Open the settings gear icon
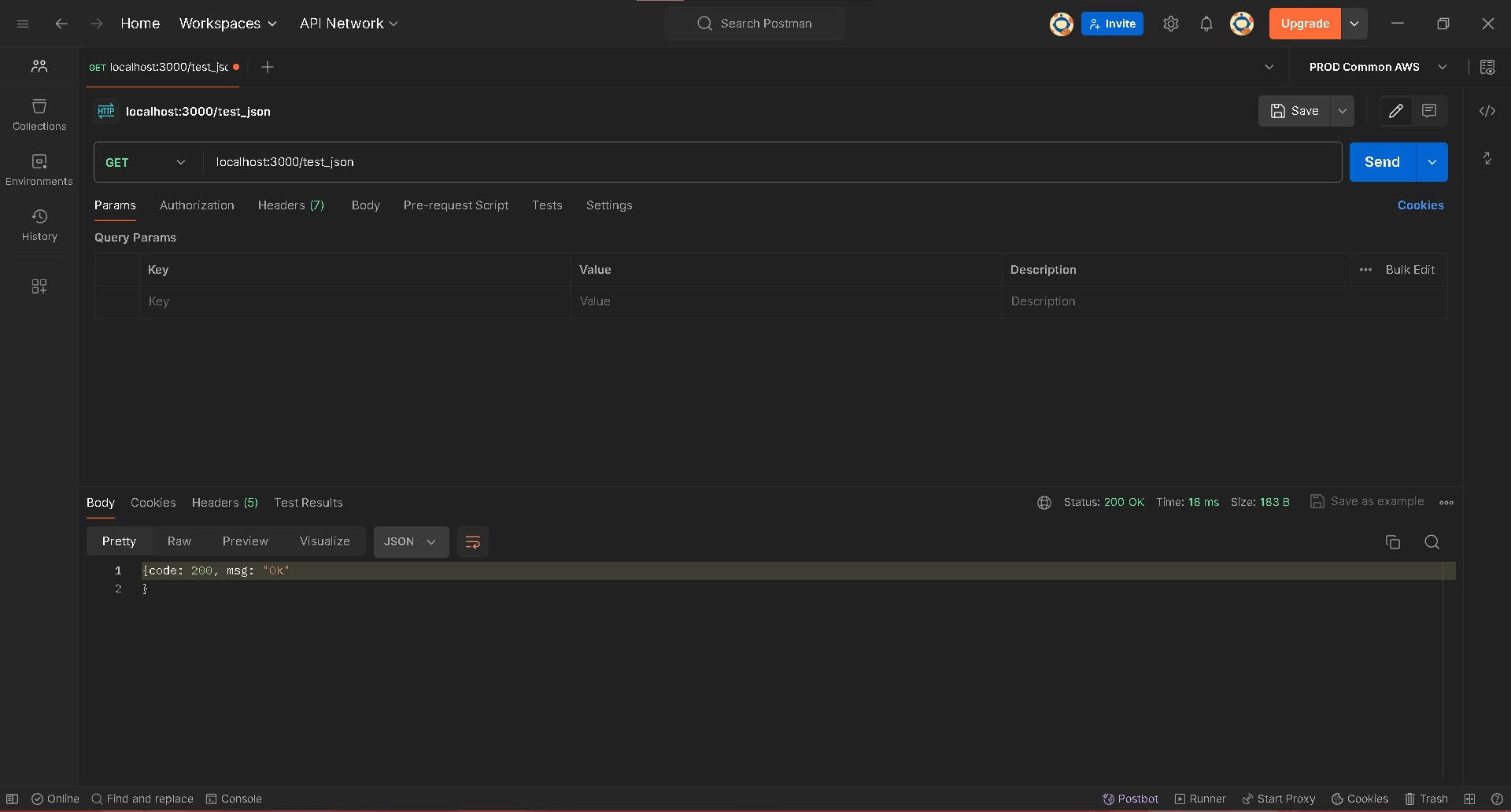The height and width of the screenshot is (812, 1511). tap(1170, 24)
